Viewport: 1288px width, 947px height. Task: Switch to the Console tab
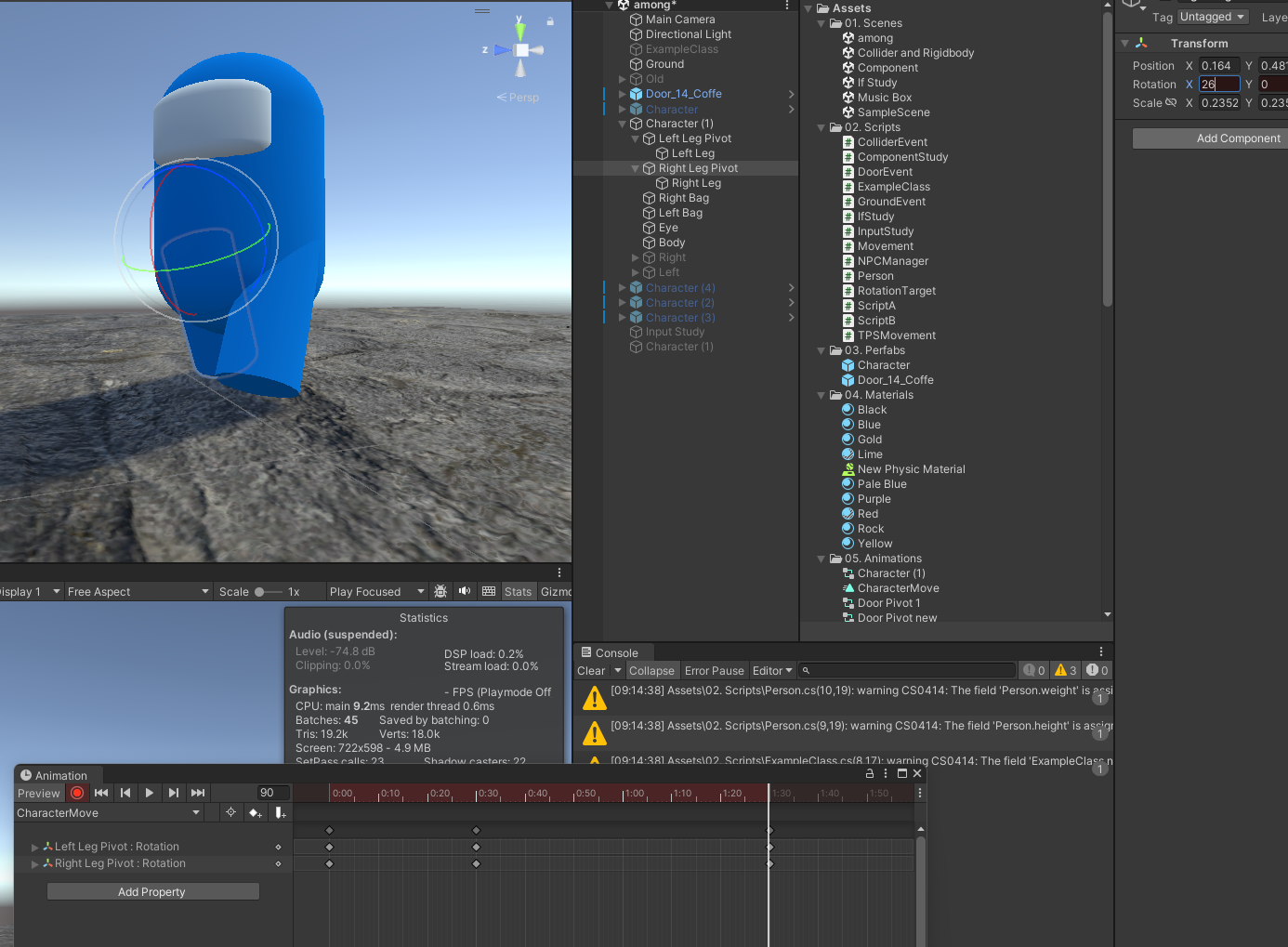(x=614, y=652)
